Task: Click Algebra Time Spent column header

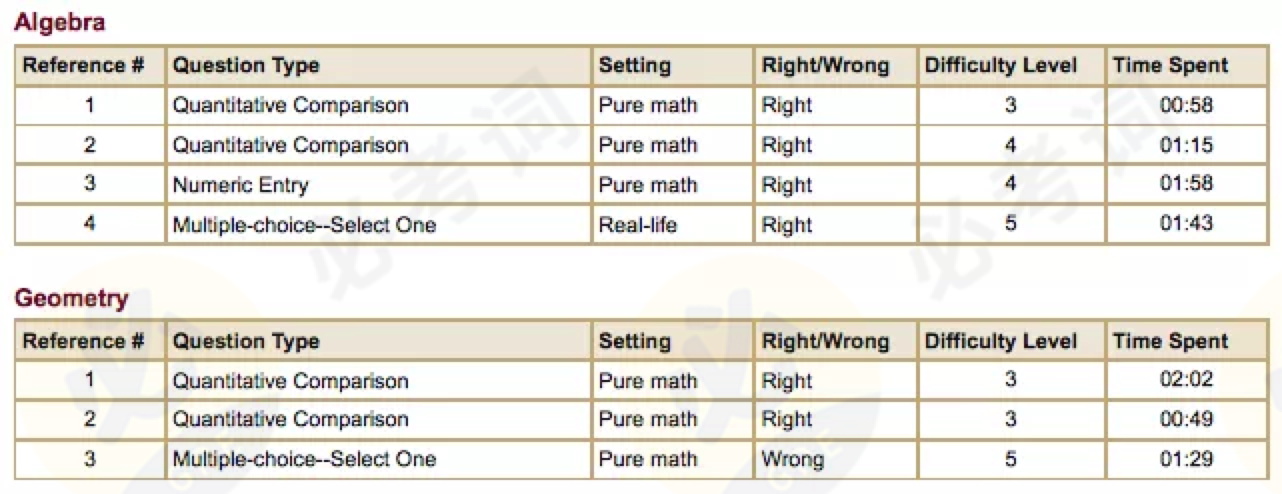Action: click(1186, 66)
